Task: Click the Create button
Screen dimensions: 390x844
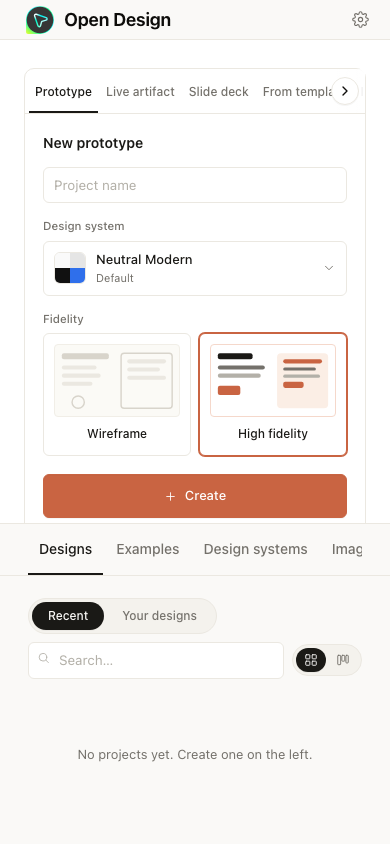Action: (x=195, y=496)
